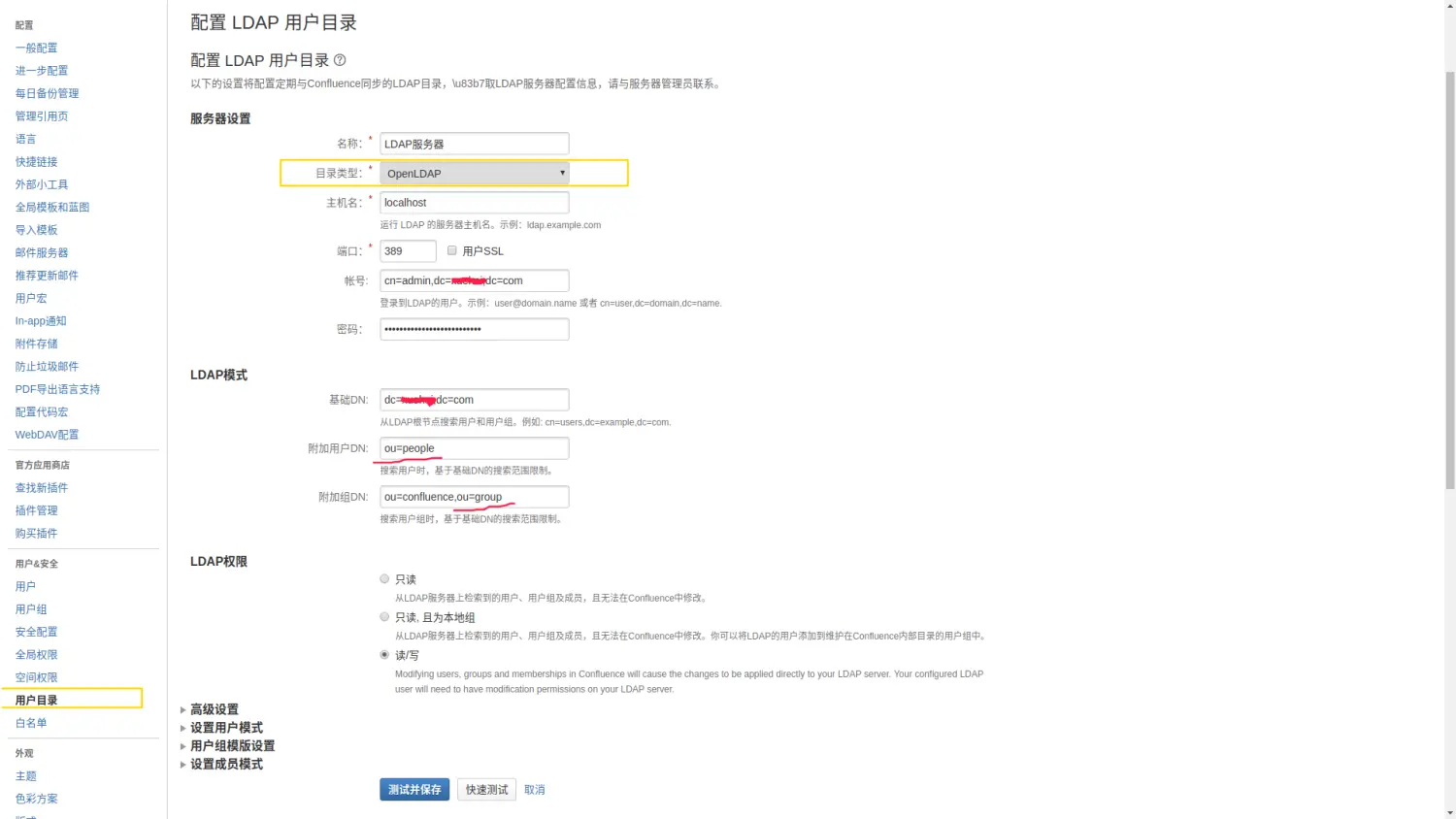The height and width of the screenshot is (819, 1456).
Task: Open 安全配置 in the sidebar
Action: coord(36,632)
